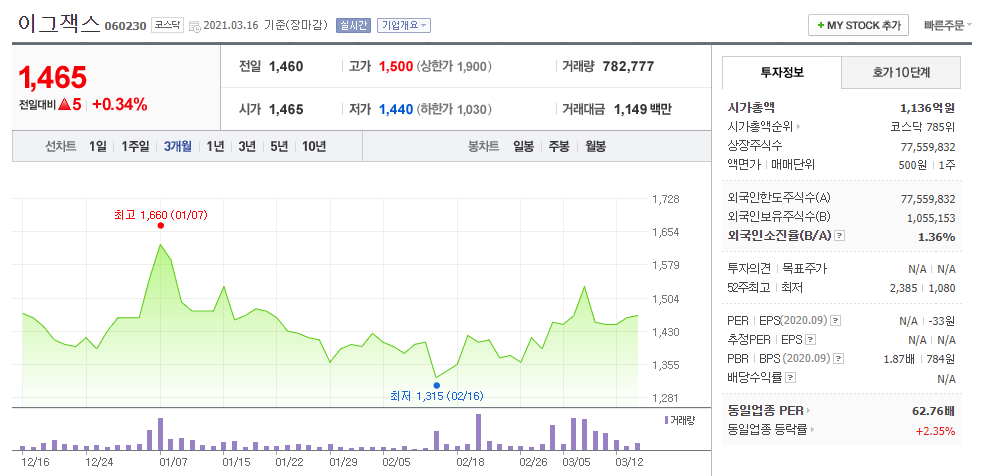Click the 01/07 date on chart axis

click(174, 462)
